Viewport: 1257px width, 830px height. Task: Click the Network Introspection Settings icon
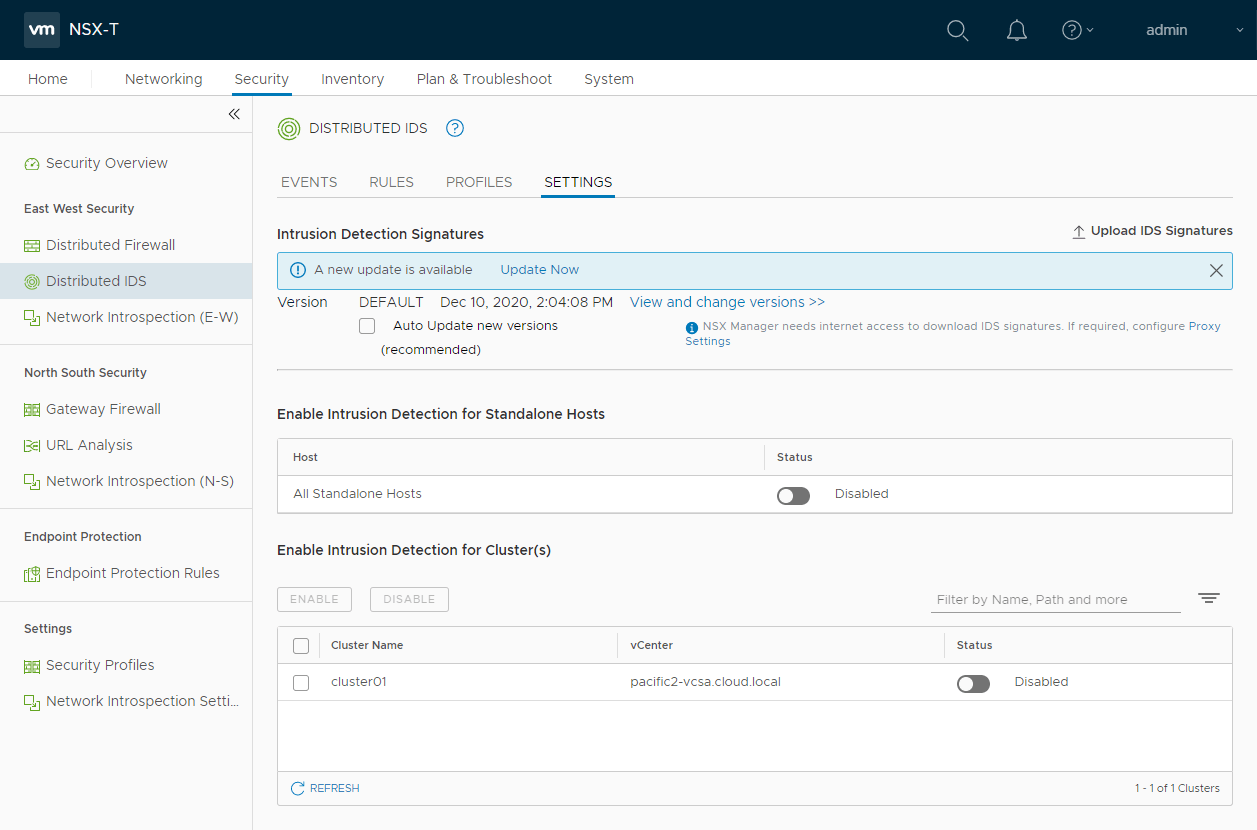pyautogui.click(x=32, y=702)
